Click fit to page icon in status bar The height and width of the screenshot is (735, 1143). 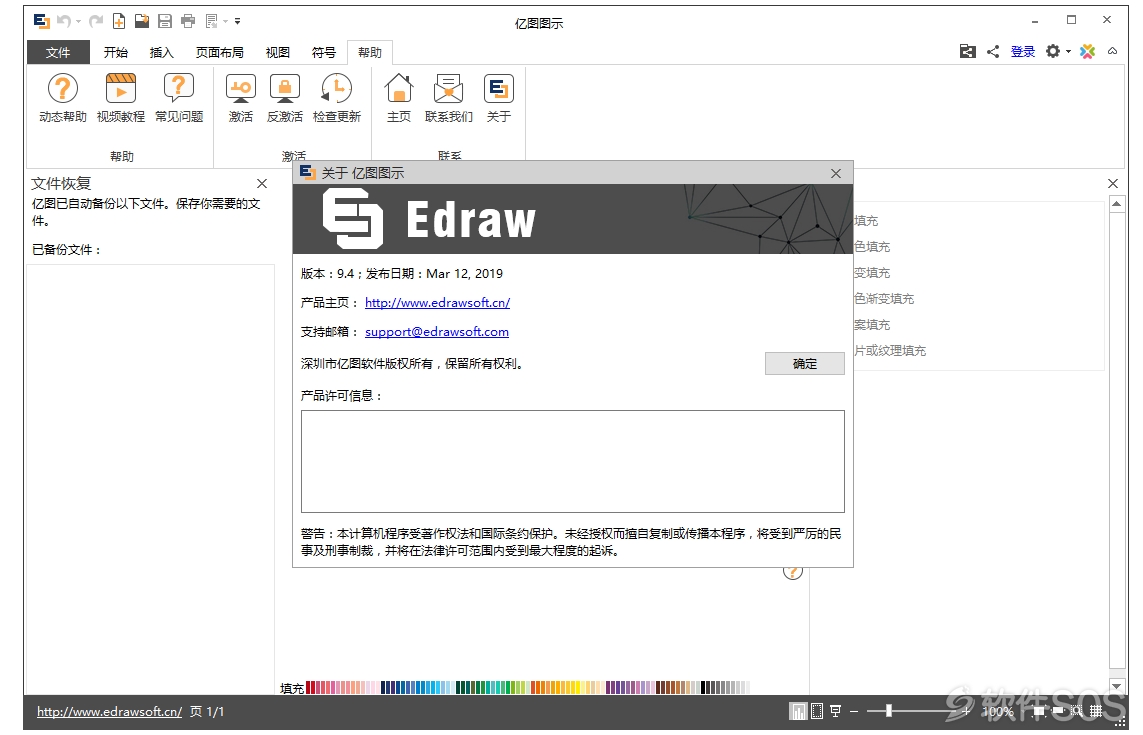[1039, 710]
